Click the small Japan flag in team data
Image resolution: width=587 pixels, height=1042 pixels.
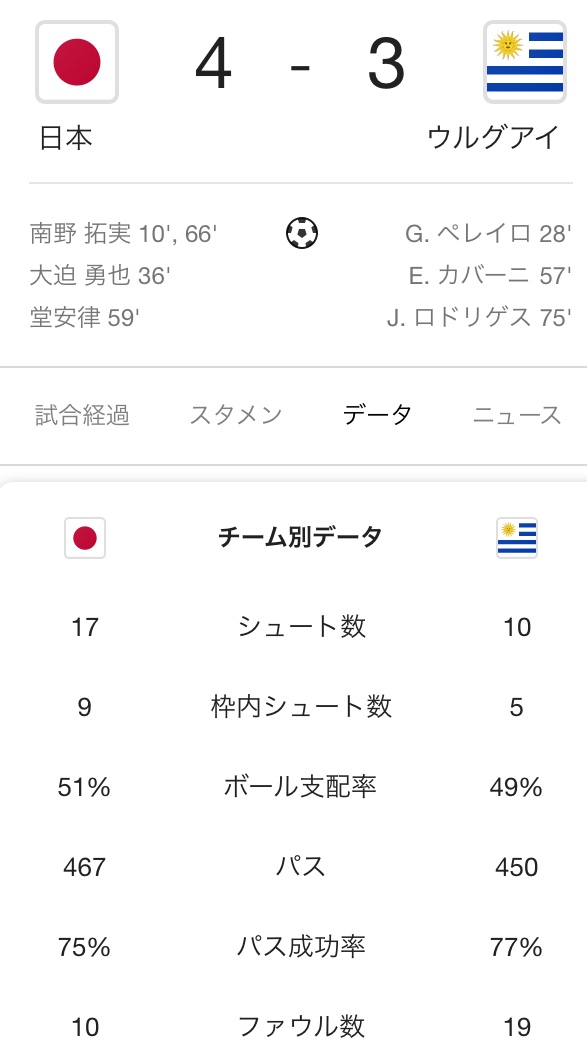pos(85,538)
